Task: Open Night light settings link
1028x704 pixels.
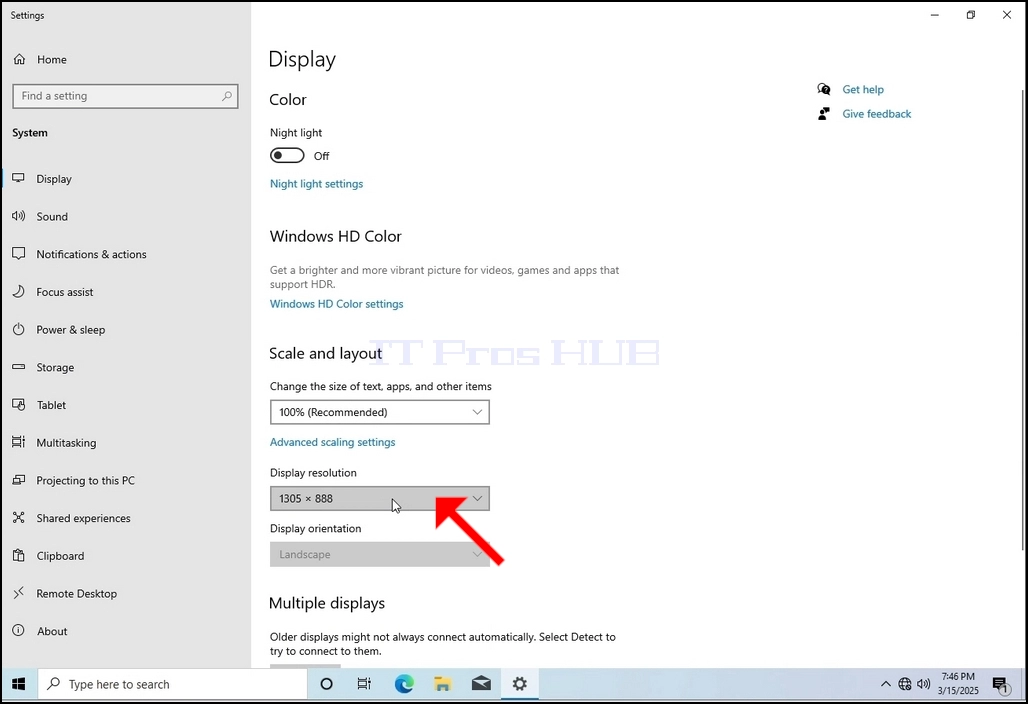Action: pyautogui.click(x=316, y=184)
